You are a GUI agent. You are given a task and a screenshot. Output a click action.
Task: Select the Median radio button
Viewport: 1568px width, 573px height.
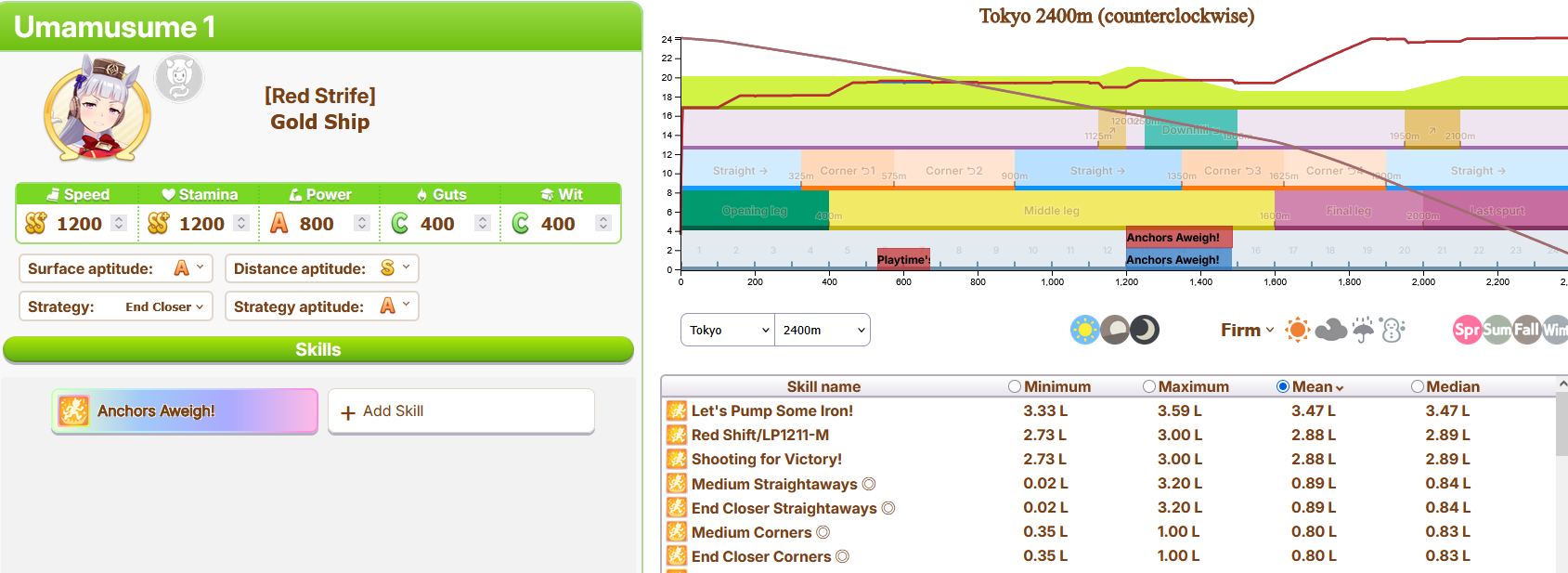(1417, 386)
